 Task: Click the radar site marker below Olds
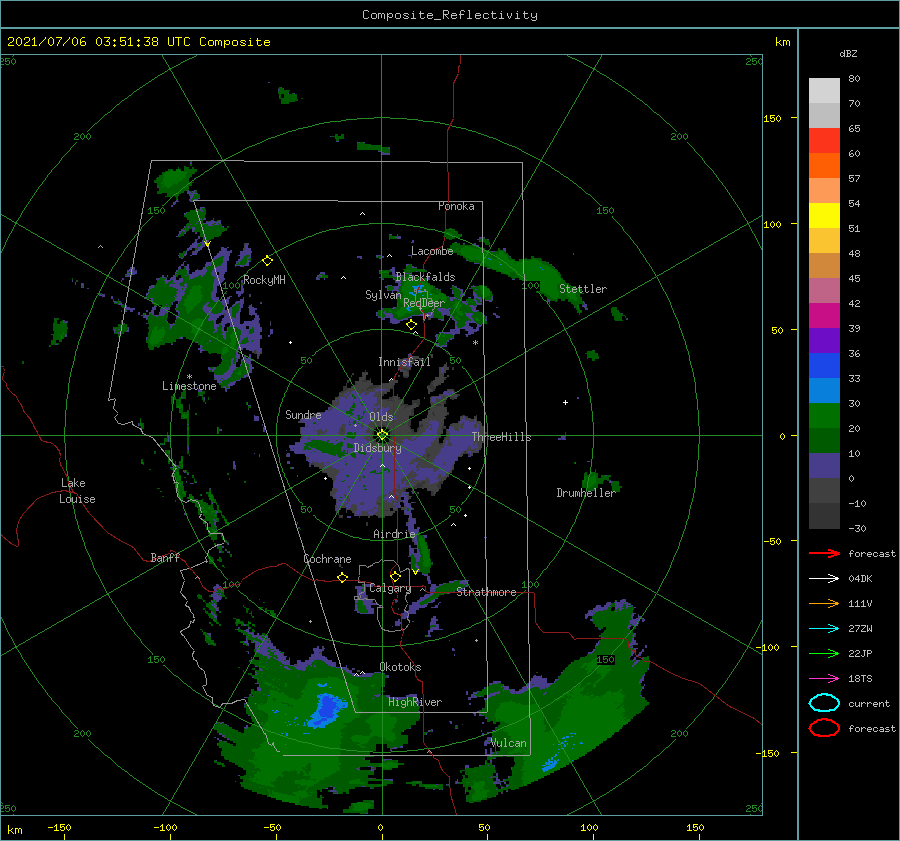click(x=382, y=435)
